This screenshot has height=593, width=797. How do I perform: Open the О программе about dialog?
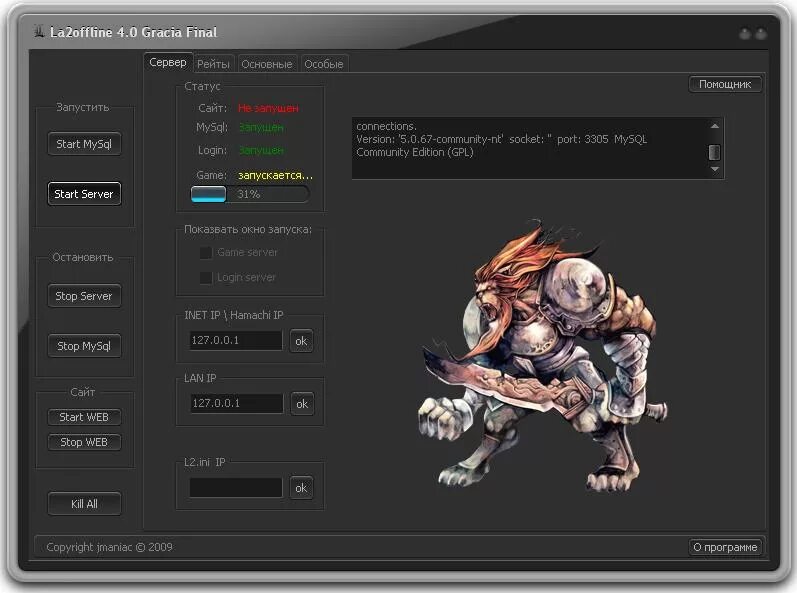(x=725, y=547)
